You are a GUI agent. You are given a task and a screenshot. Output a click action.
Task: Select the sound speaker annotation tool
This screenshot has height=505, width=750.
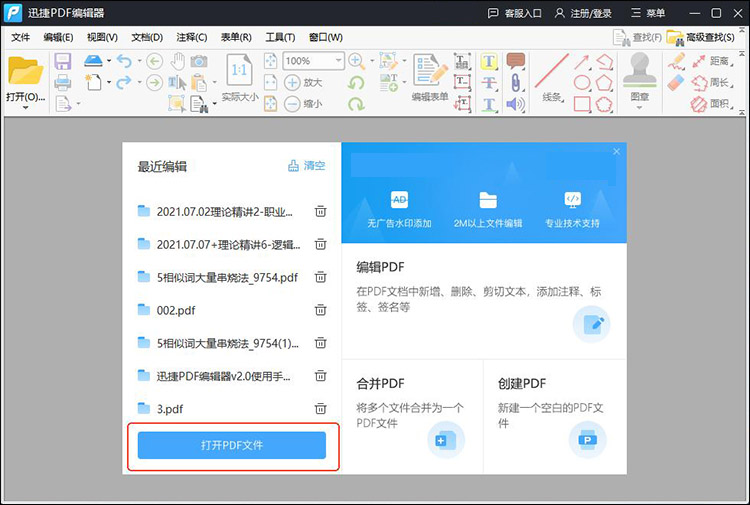click(x=516, y=104)
